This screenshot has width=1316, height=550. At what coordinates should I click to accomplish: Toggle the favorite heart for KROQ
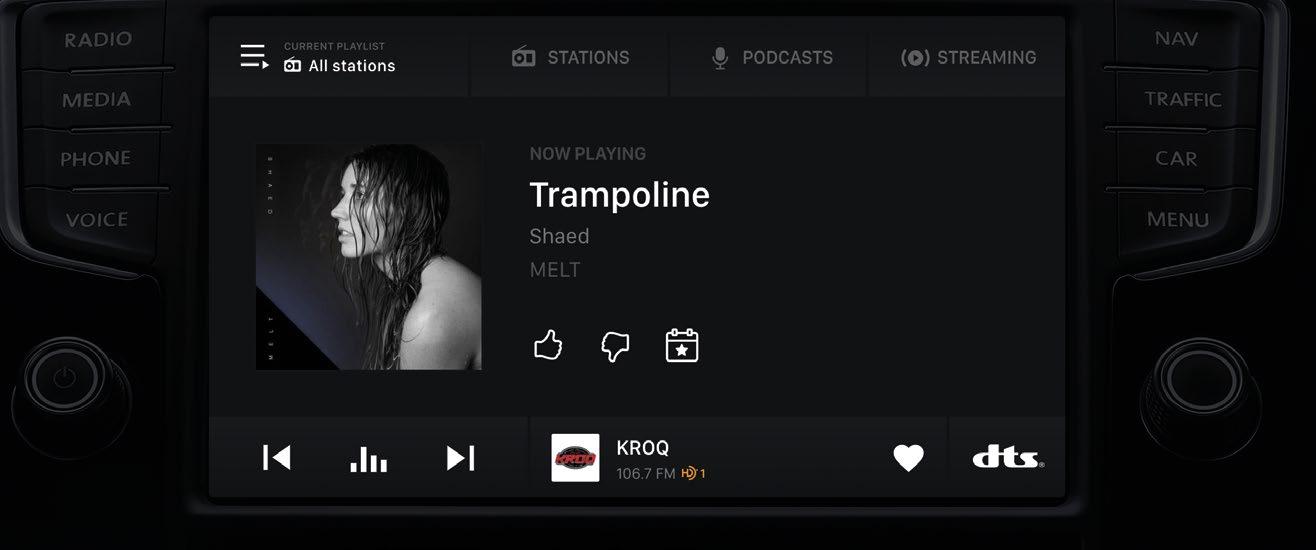pos(908,458)
